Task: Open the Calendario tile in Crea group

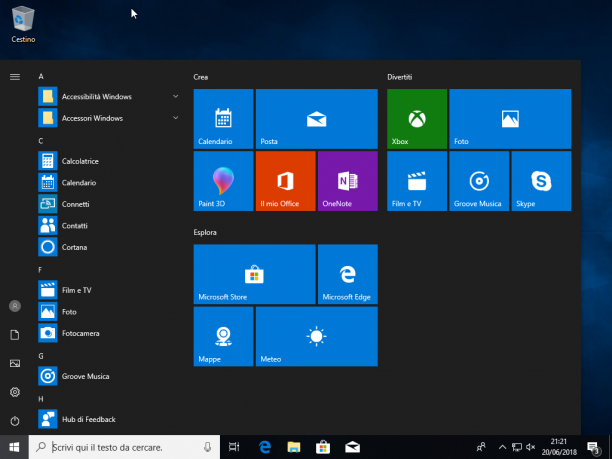Action: pyautogui.click(x=223, y=119)
